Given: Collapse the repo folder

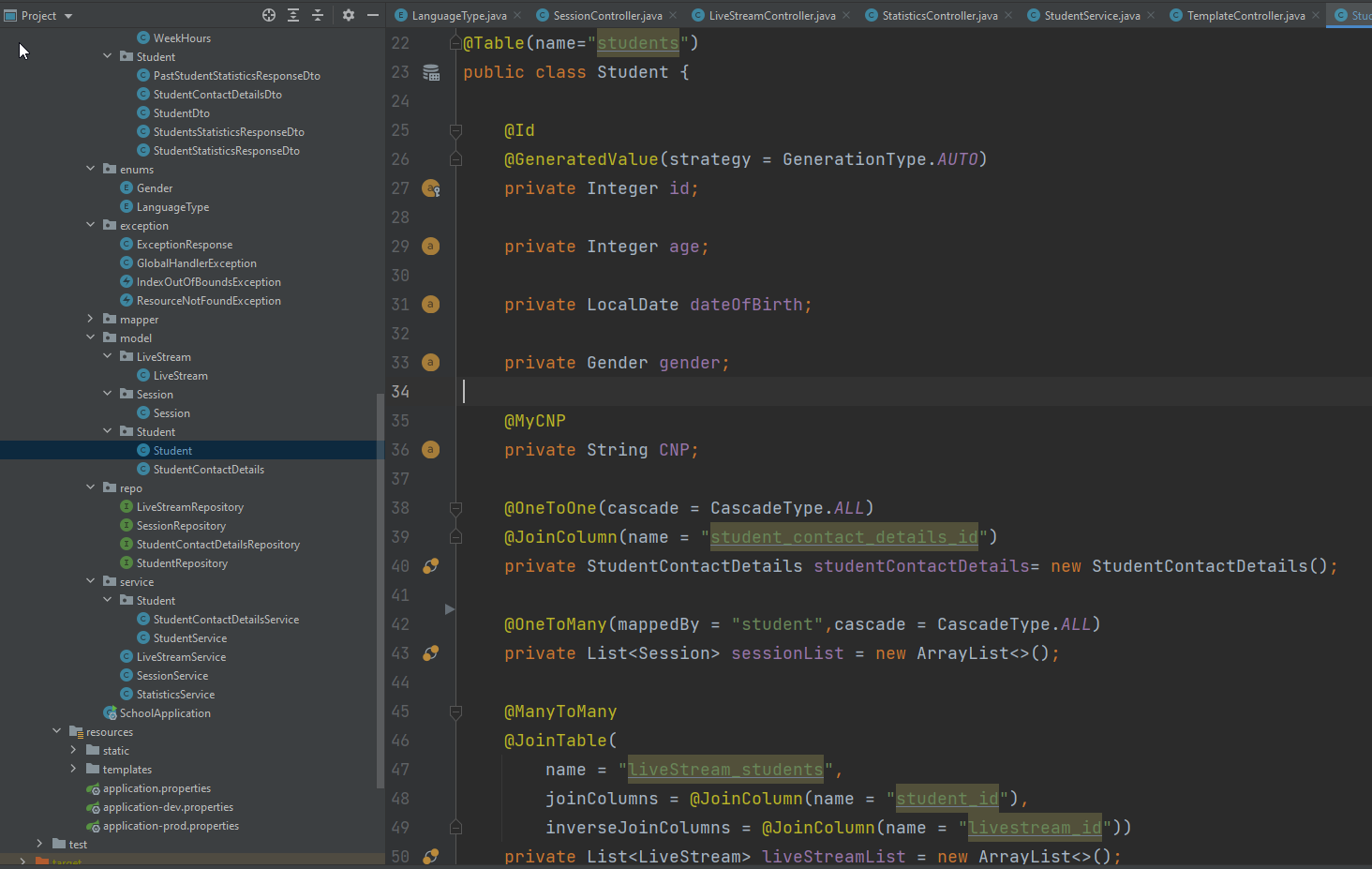Looking at the screenshot, I should [91, 487].
